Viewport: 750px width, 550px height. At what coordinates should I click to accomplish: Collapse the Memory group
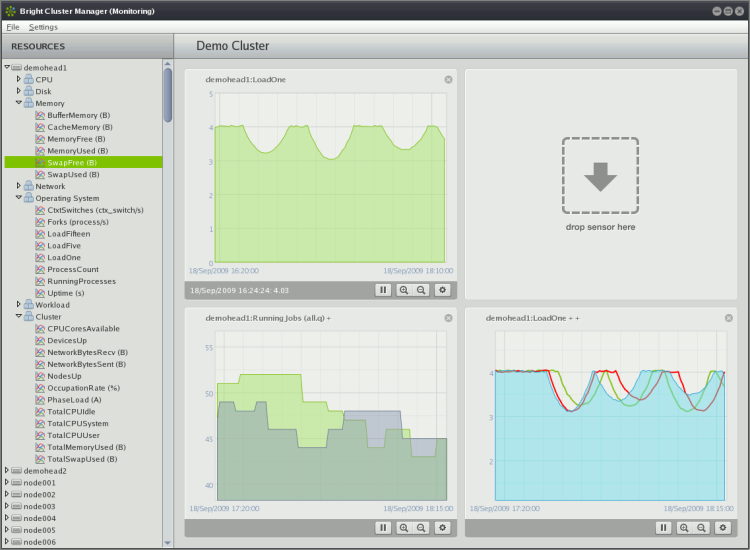[x=19, y=102]
